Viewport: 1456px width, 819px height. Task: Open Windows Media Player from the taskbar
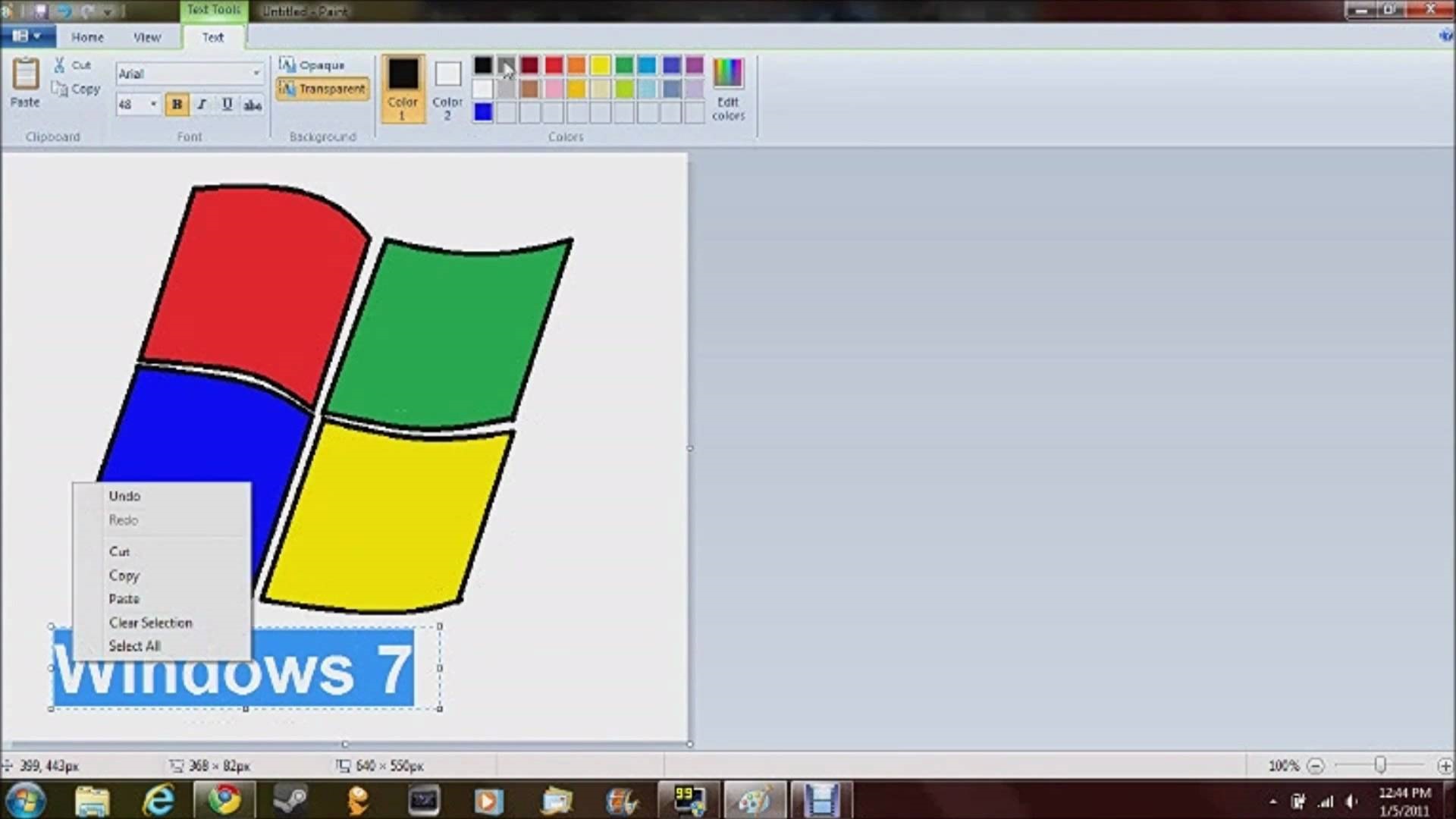[488, 801]
